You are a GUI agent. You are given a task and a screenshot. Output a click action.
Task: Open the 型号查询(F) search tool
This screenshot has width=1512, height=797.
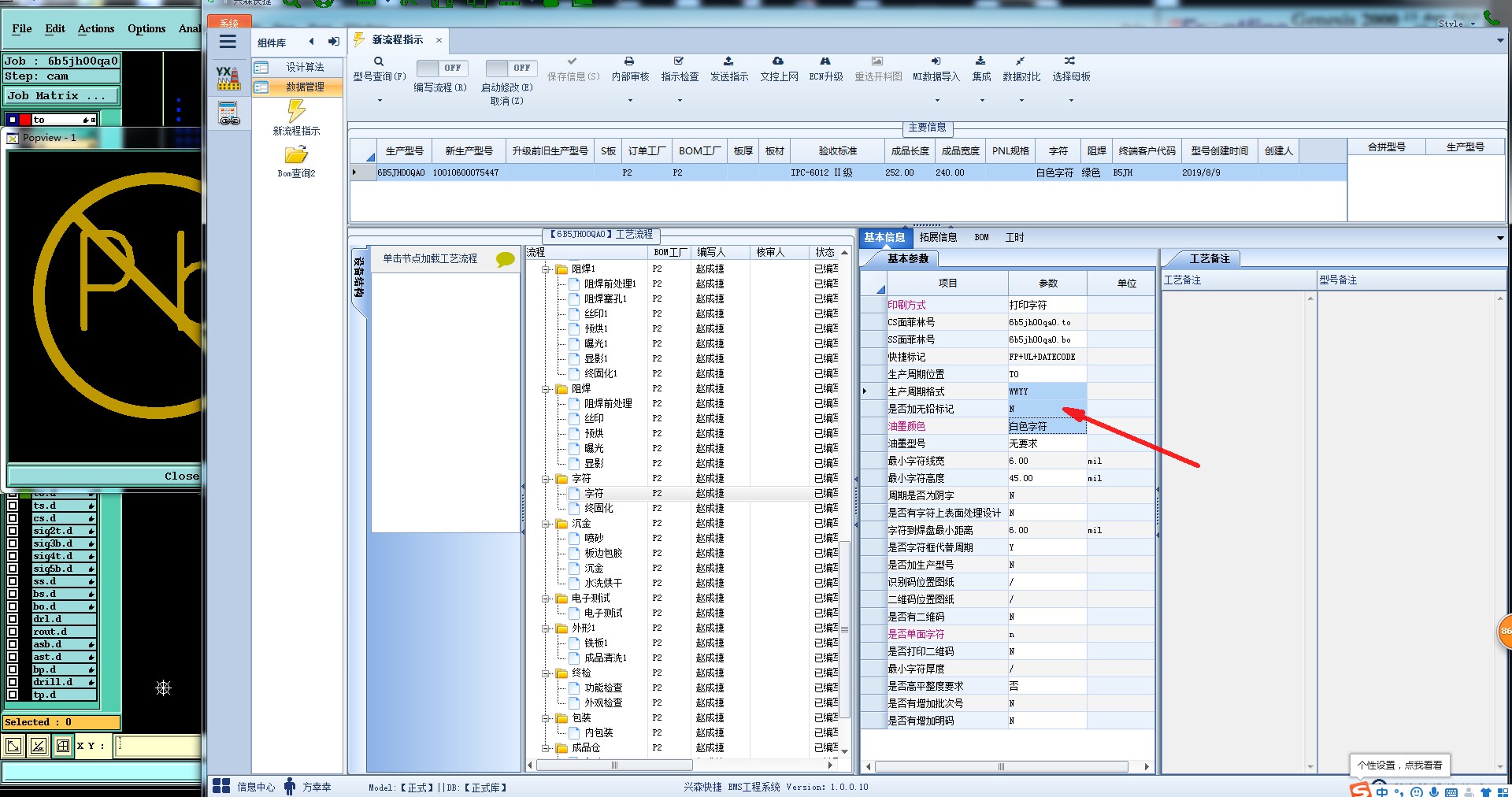pyautogui.click(x=379, y=61)
